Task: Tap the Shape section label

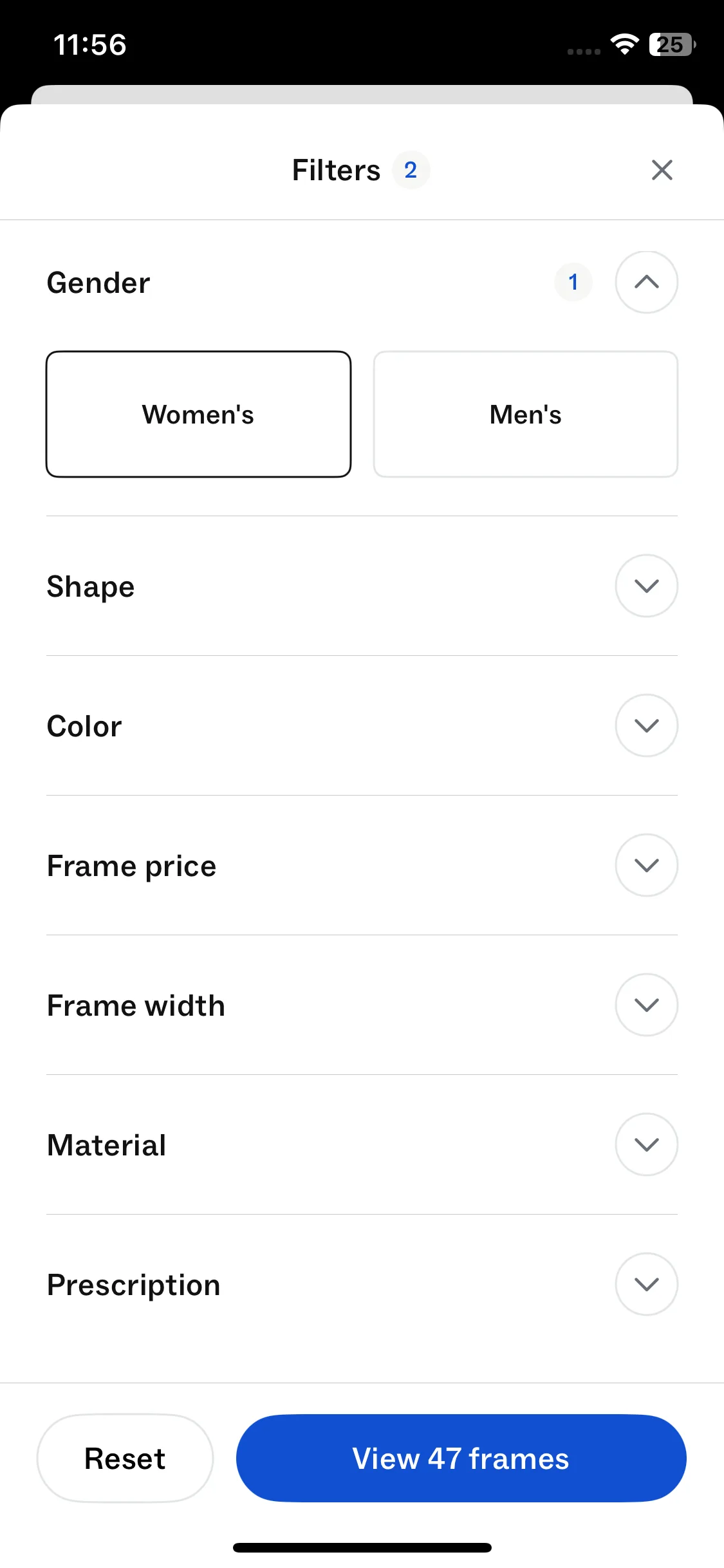Action: (x=91, y=586)
